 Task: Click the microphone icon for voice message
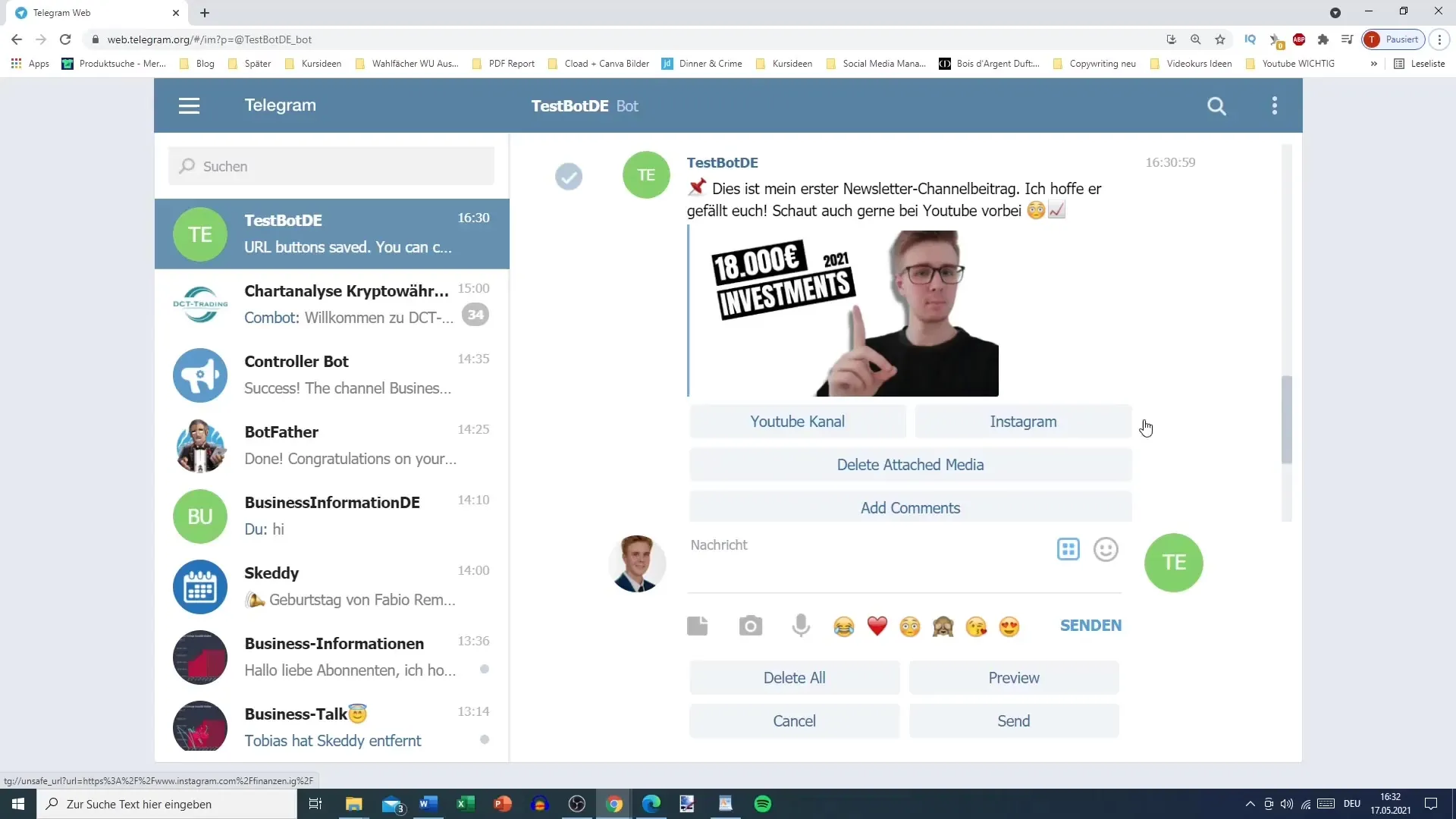point(801,625)
